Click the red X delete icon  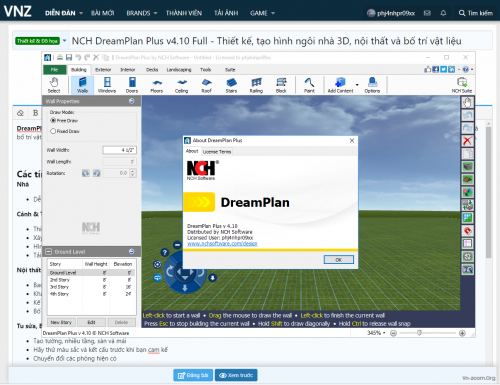[467, 141]
